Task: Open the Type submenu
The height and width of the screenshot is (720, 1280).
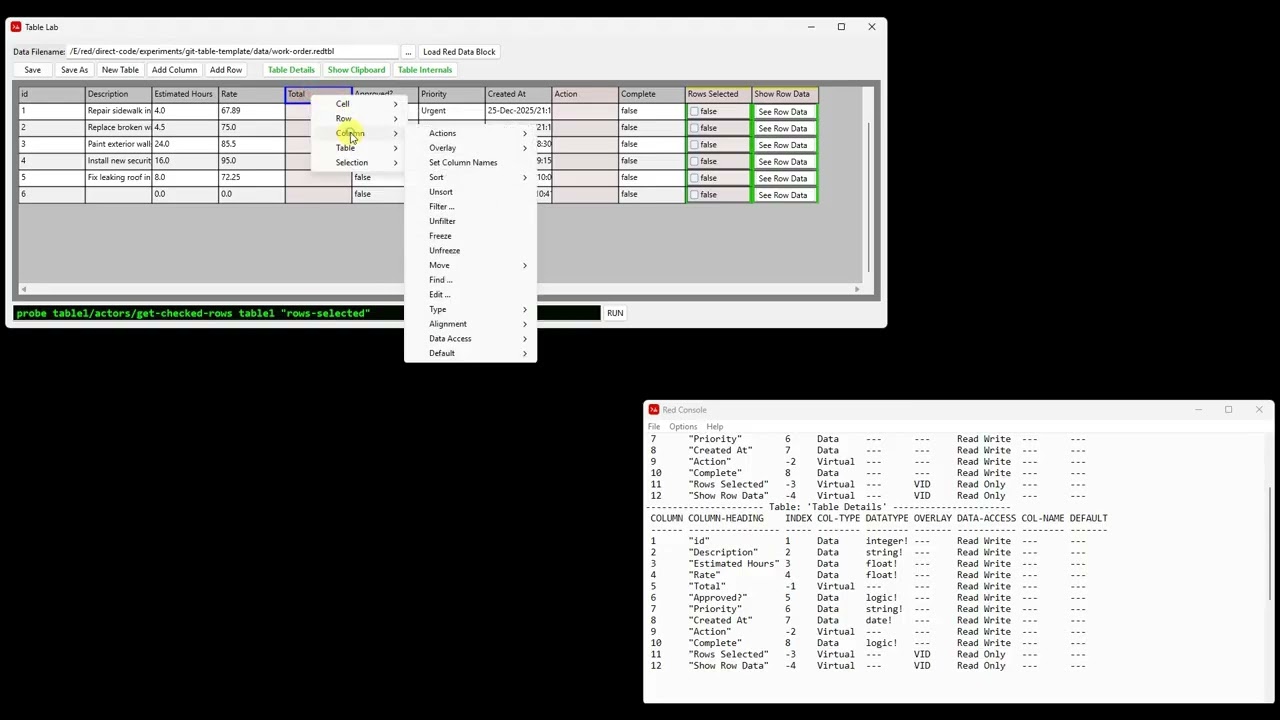Action: (x=470, y=309)
